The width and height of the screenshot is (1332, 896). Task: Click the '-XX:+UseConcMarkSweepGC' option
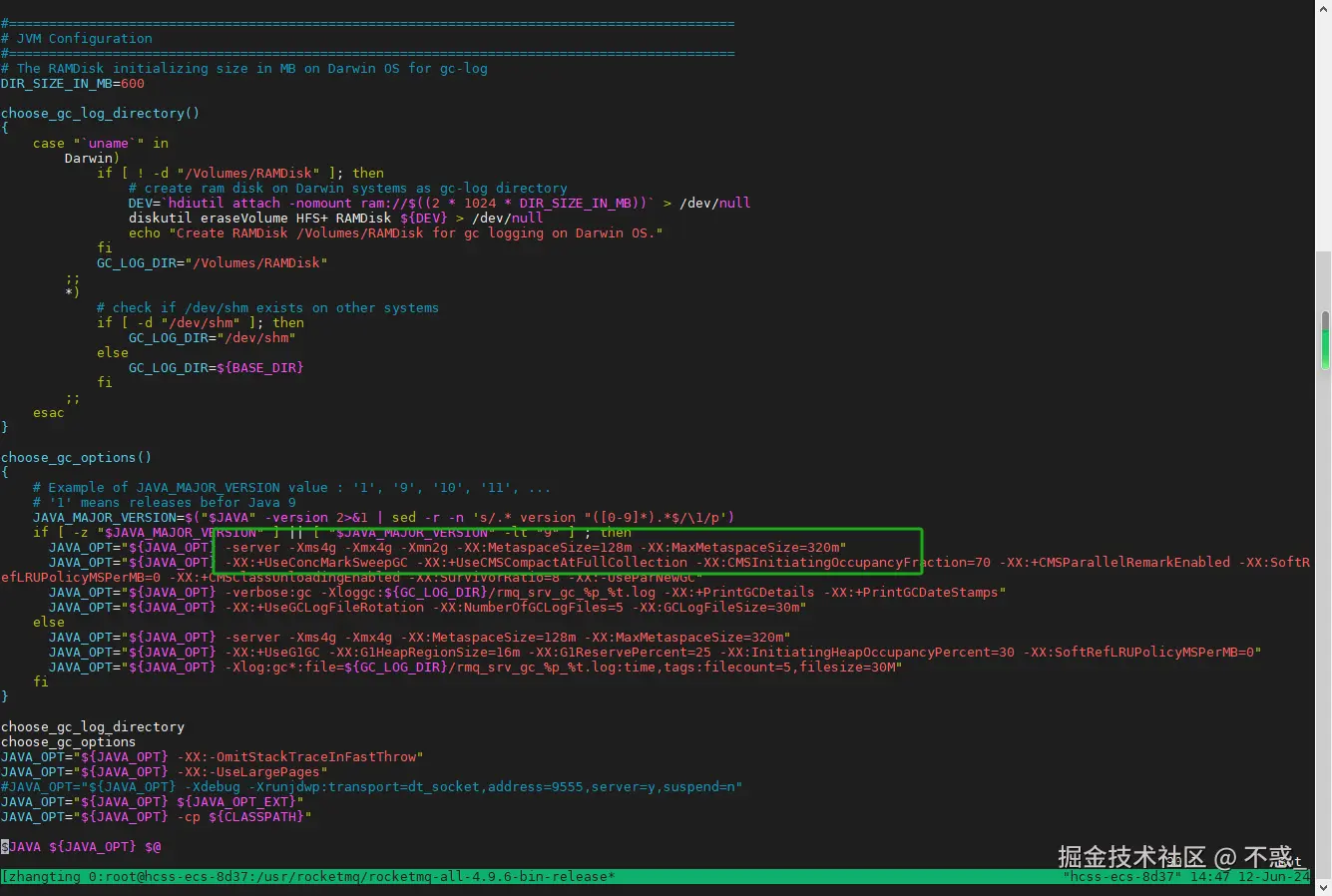pyautogui.click(x=316, y=562)
